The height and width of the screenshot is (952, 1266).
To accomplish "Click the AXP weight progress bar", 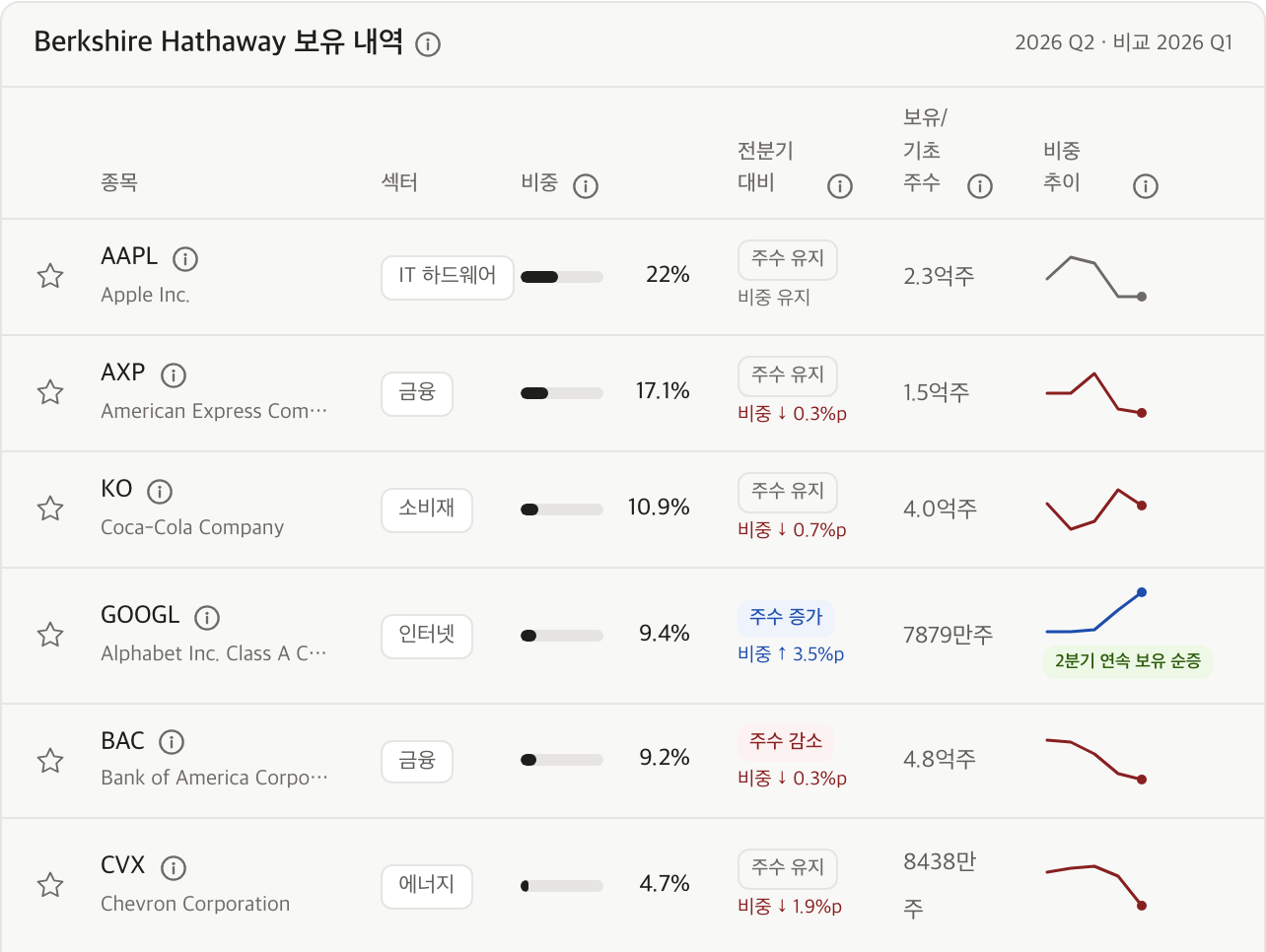I will click(x=562, y=393).
